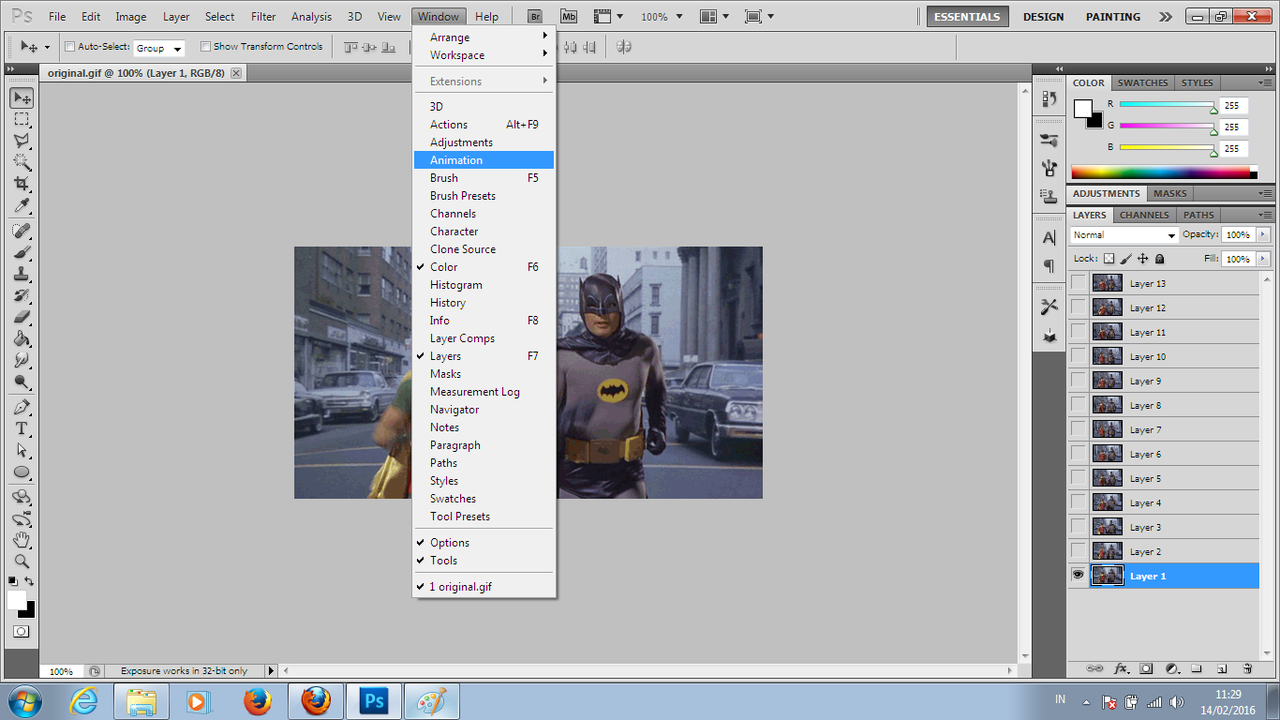1280x720 pixels.
Task: Select the History Brush tool
Action: coord(22,297)
